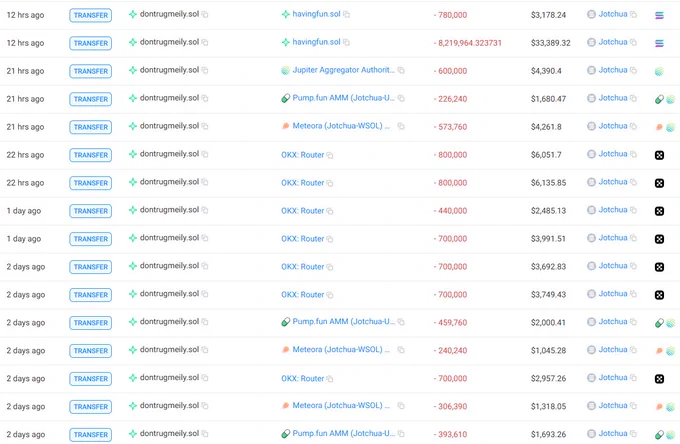Viewport: 680px width, 444px height.
Task: Click the Jupiter platform icon in -600,000 row
Action: pos(659,72)
